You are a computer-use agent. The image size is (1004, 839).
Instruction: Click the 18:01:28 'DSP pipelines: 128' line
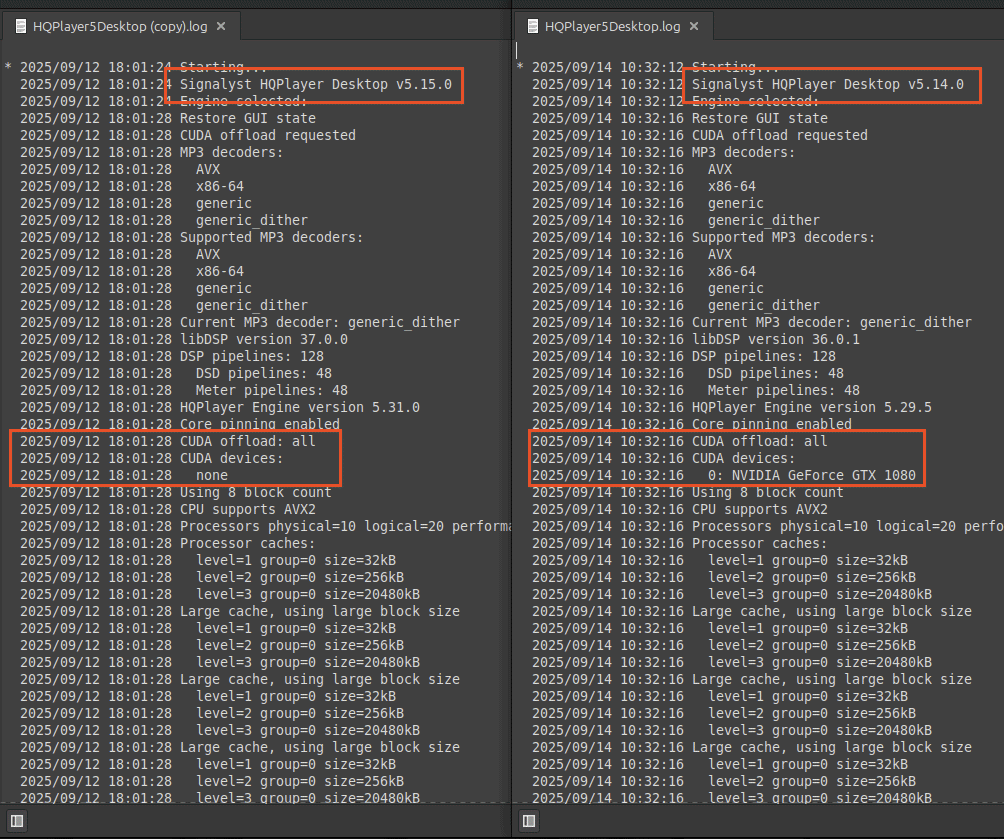(x=172, y=356)
